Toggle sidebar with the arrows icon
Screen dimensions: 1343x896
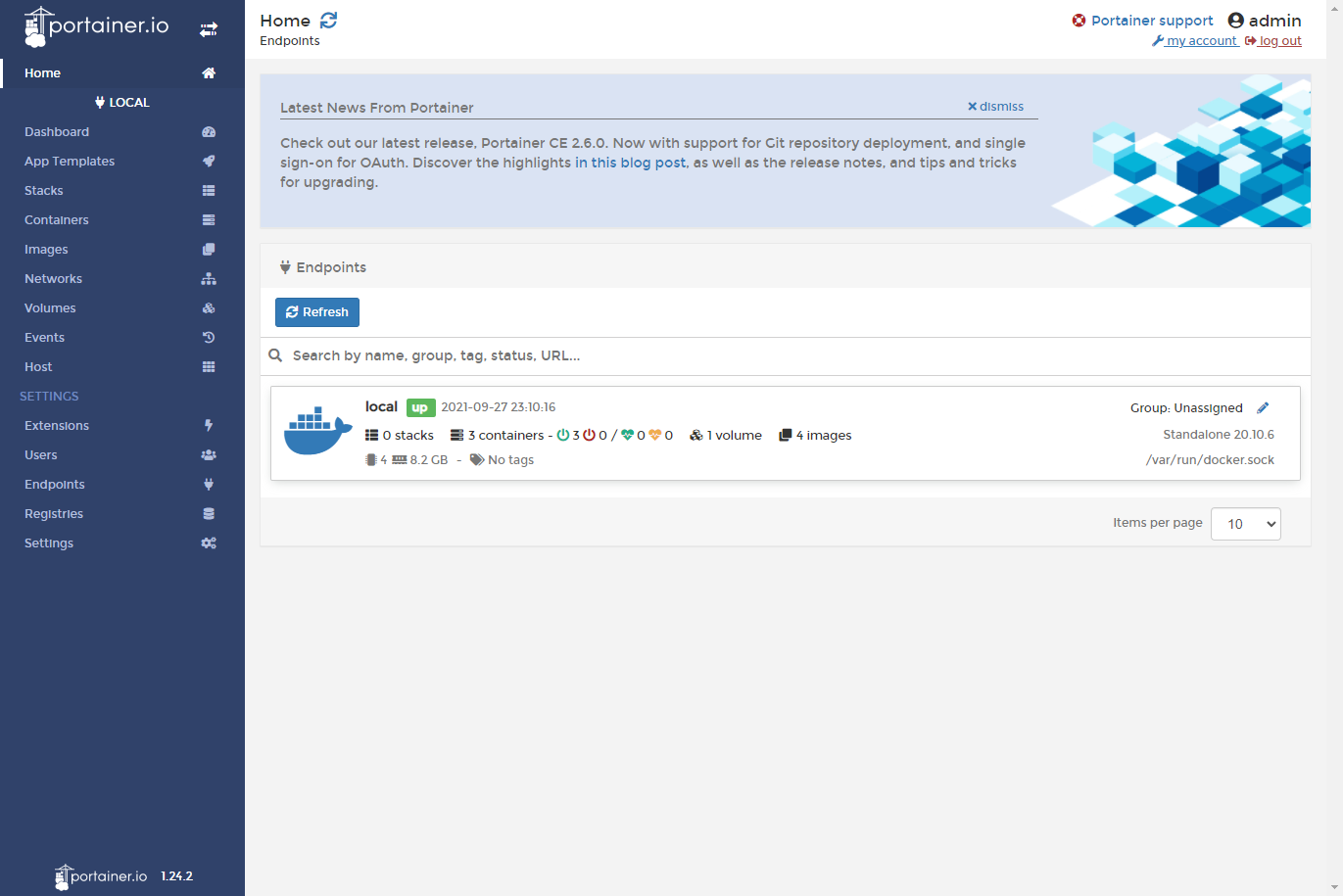(209, 29)
